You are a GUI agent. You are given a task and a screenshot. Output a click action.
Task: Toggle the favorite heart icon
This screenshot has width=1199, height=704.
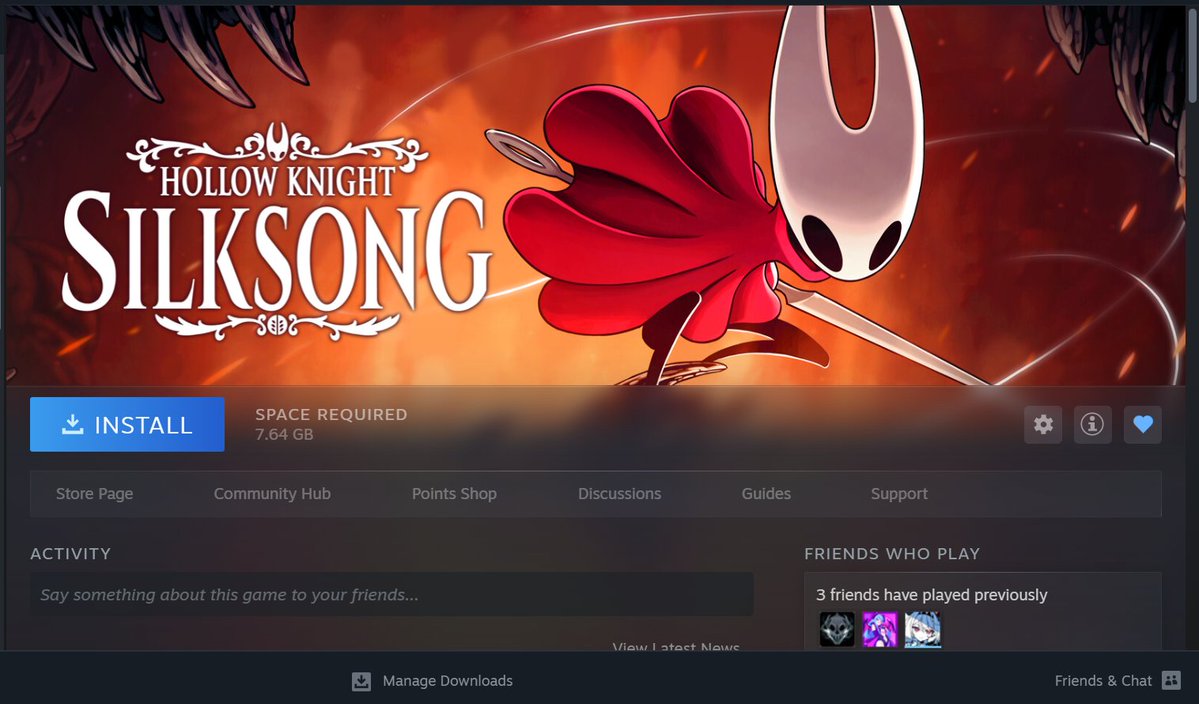[x=1142, y=424]
